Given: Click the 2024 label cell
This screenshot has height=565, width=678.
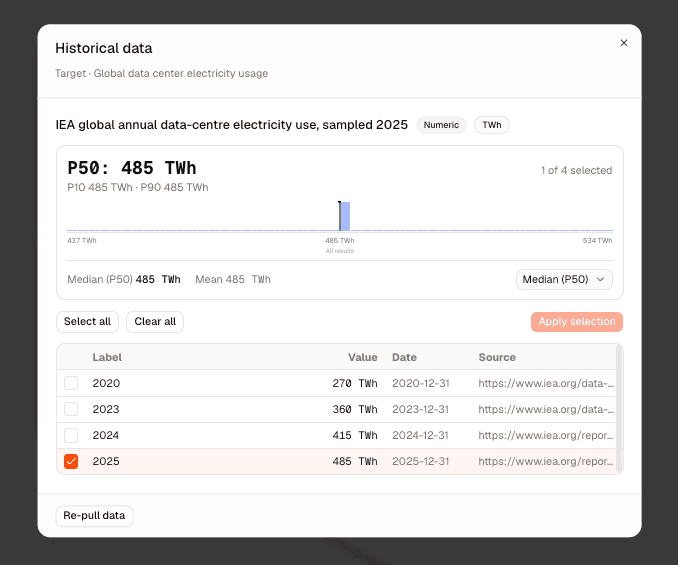Looking at the screenshot, I should (106, 435).
